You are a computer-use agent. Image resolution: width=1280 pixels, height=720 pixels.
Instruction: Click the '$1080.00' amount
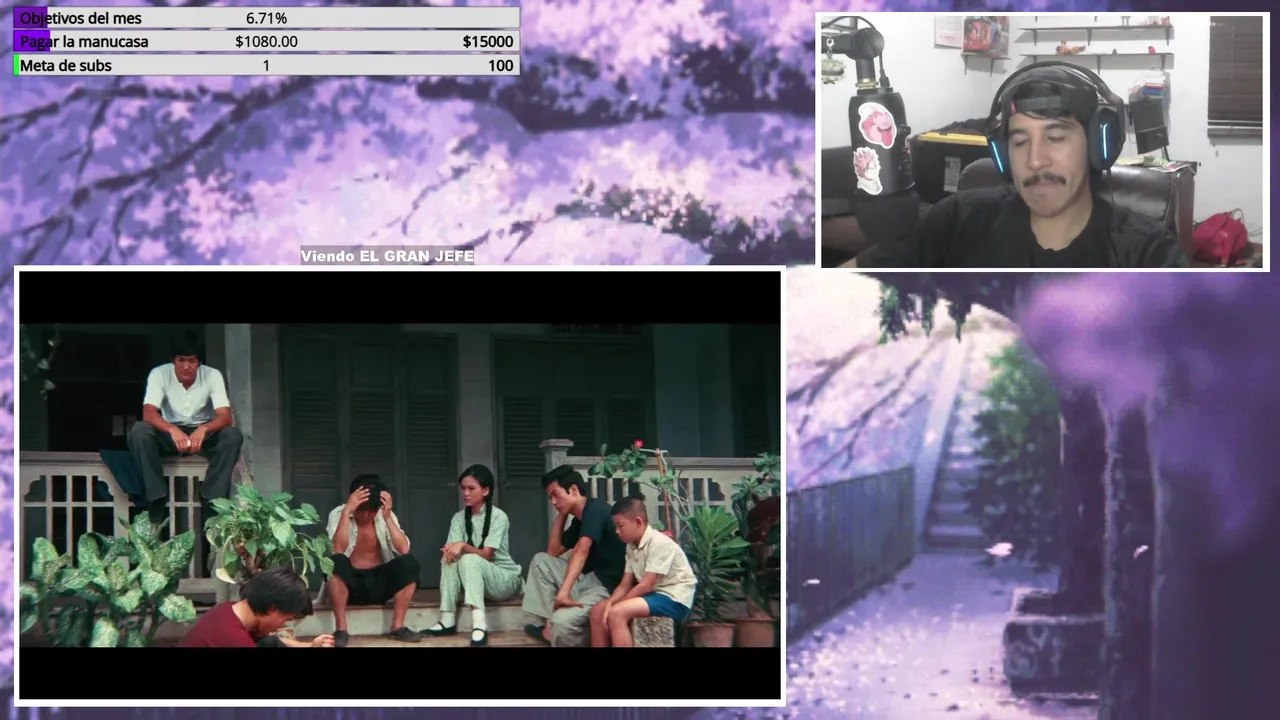[266, 41]
